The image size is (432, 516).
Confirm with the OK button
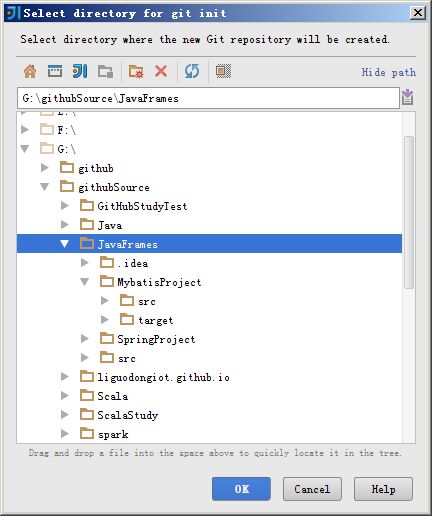[241, 489]
